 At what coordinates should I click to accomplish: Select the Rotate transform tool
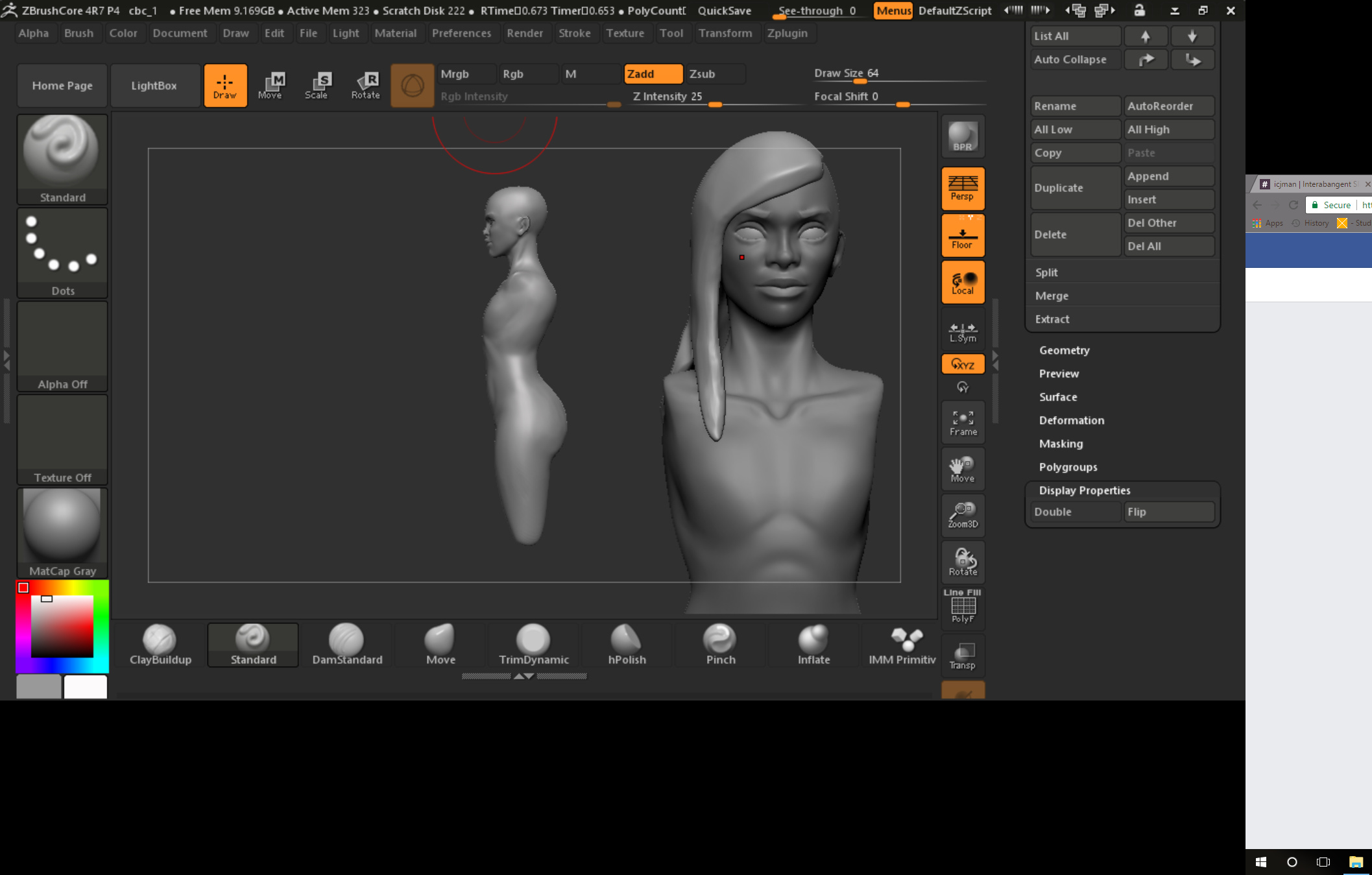(x=366, y=85)
